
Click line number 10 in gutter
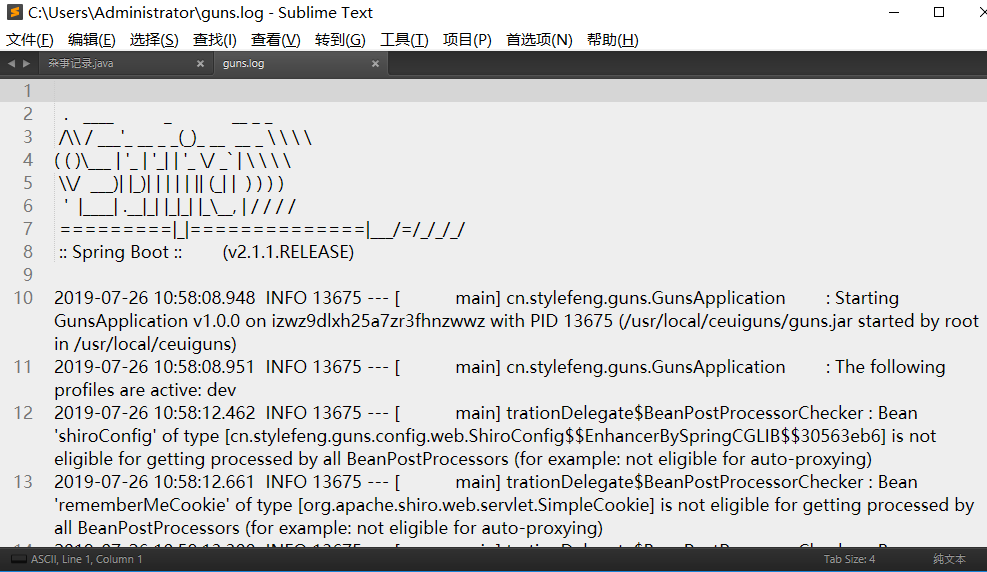coord(23,298)
